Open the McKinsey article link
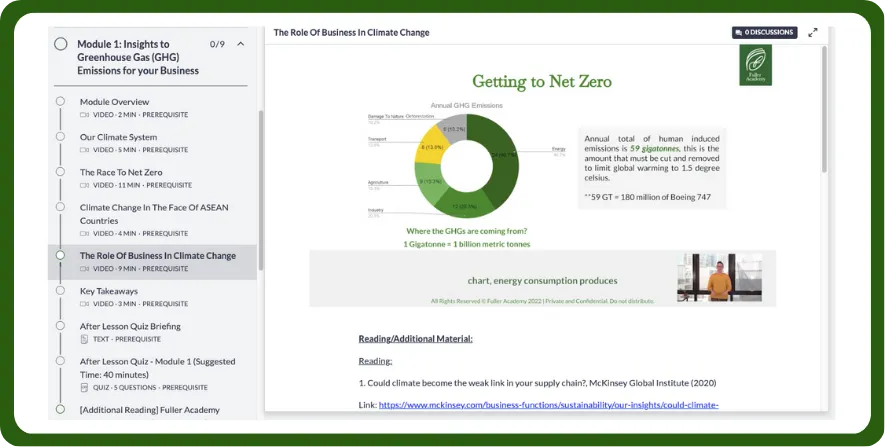 (548, 405)
